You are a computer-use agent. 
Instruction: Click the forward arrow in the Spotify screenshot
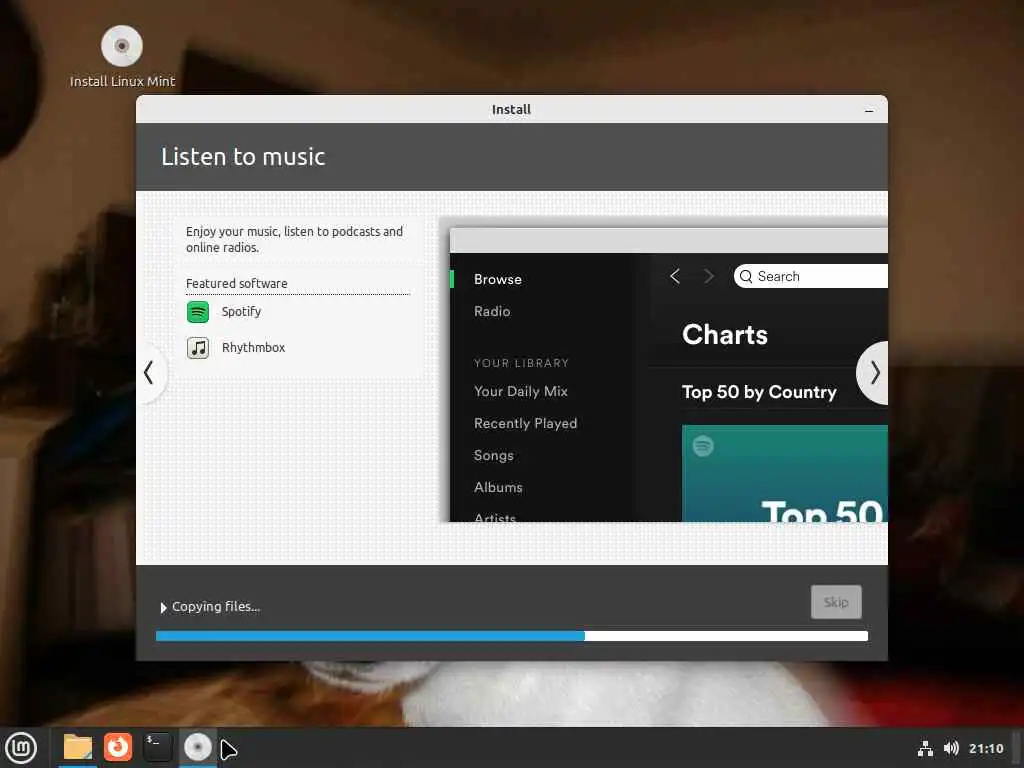pyautogui.click(x=709, y=276)
